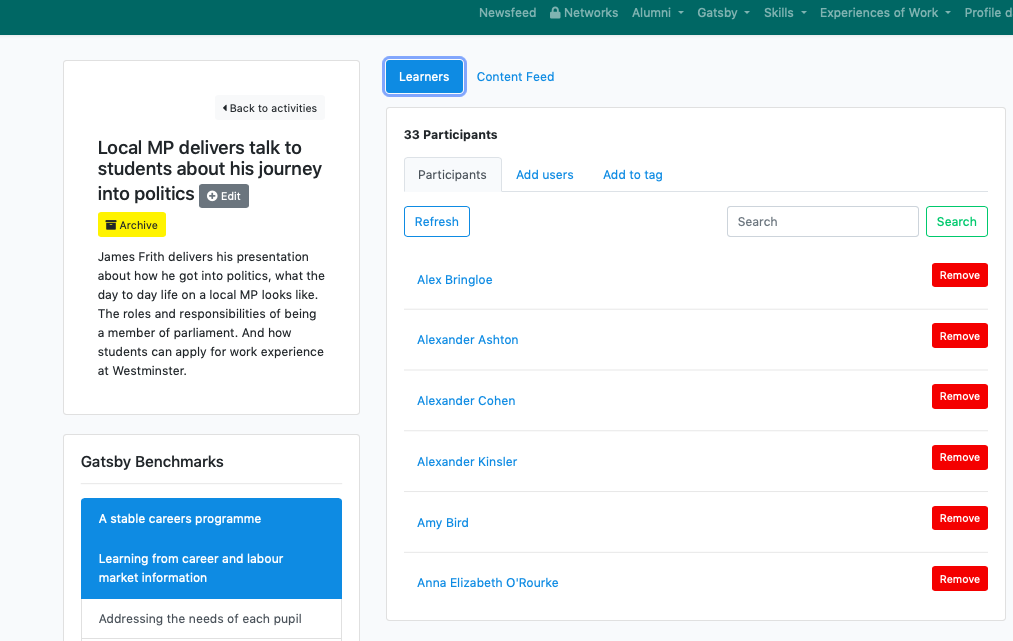The height and width of the screenshot is (641, 1013).
Task: Click the James Frith description paragraph
Action: click(211, 313)
